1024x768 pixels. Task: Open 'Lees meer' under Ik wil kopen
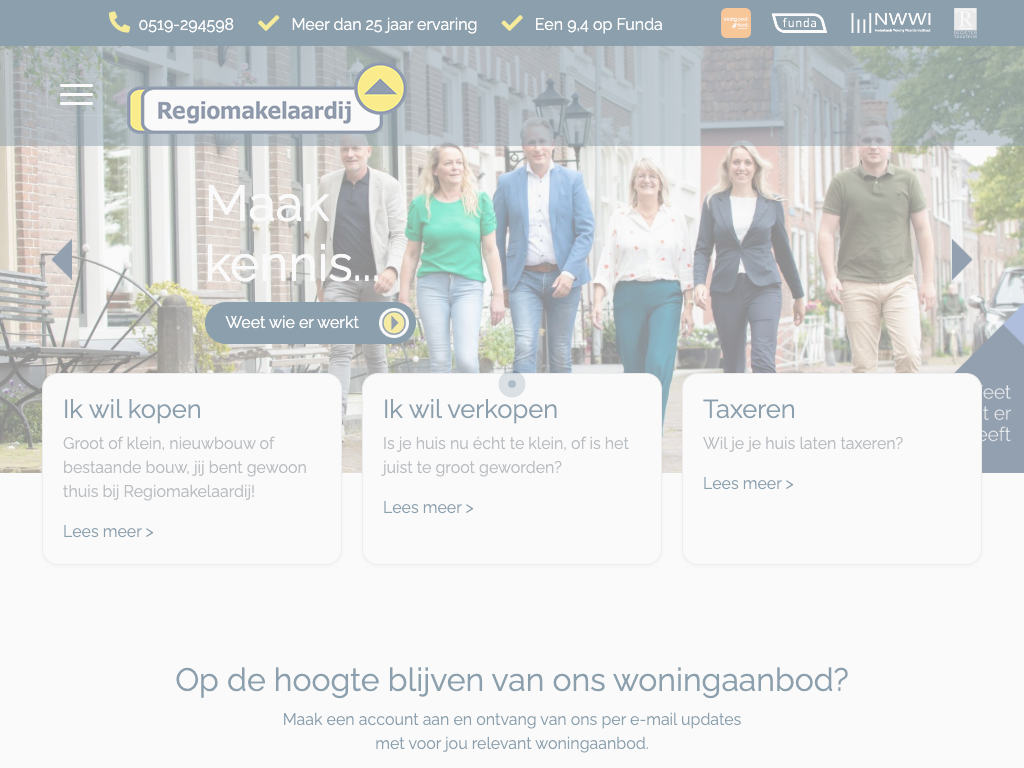(108, 532)
